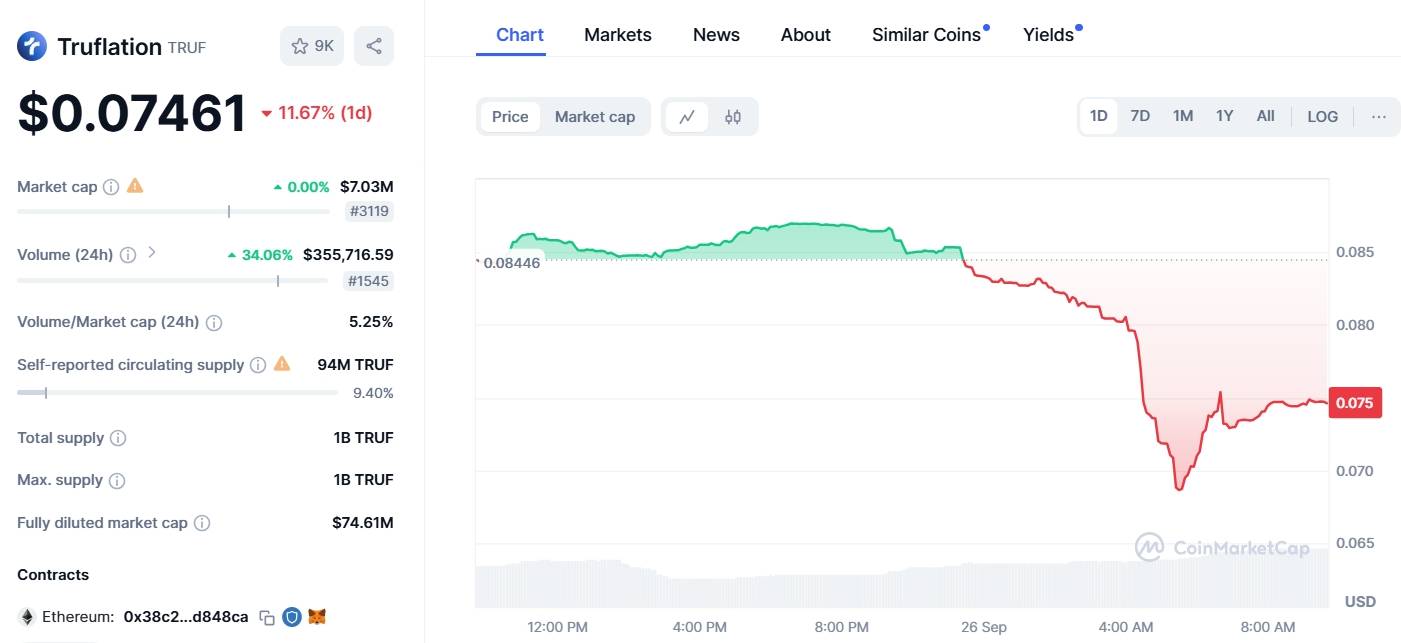Click the circulating supply progress bar

click(177, 393)
